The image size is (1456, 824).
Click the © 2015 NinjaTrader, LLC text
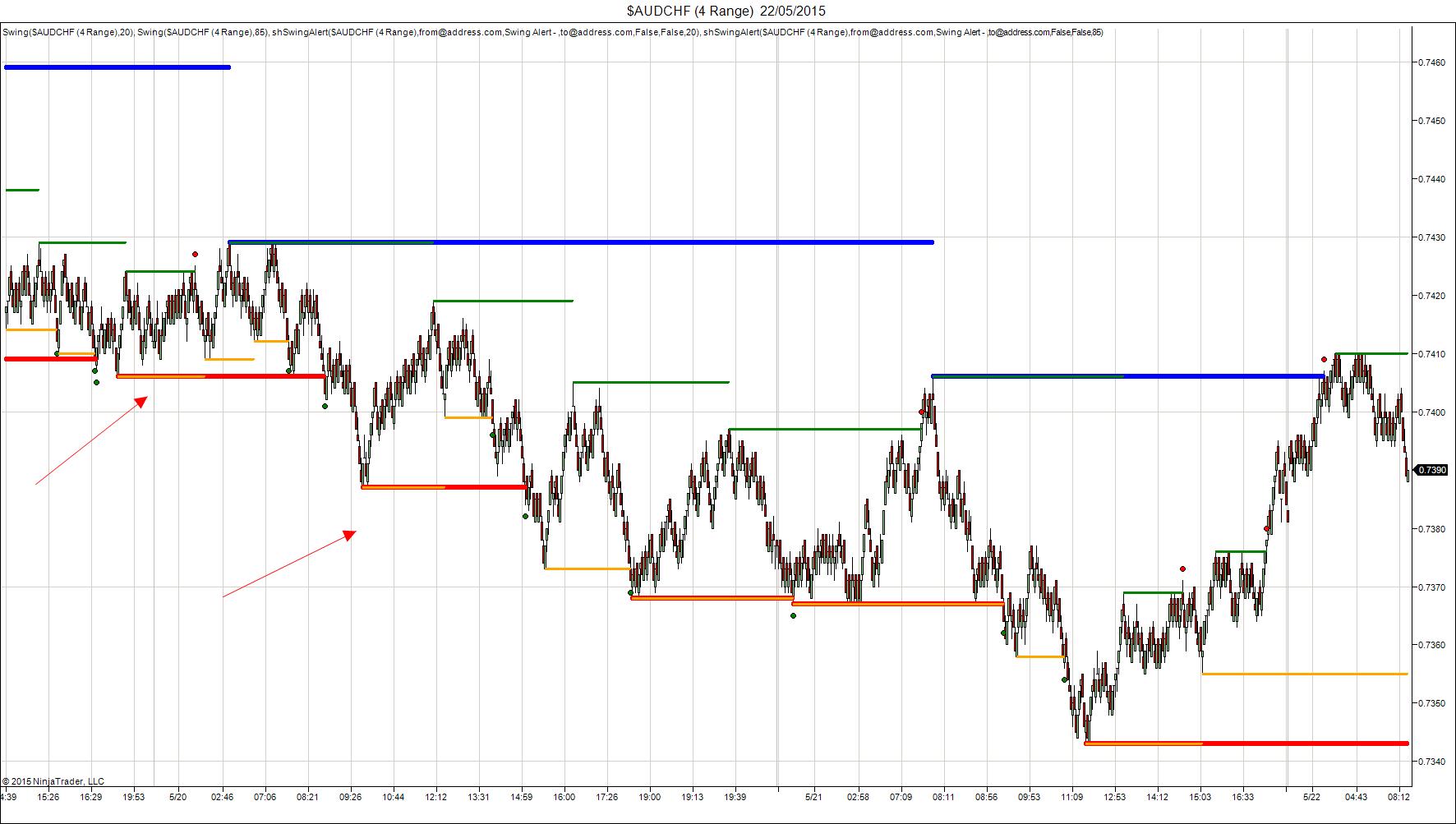click(x=53, y=781)
